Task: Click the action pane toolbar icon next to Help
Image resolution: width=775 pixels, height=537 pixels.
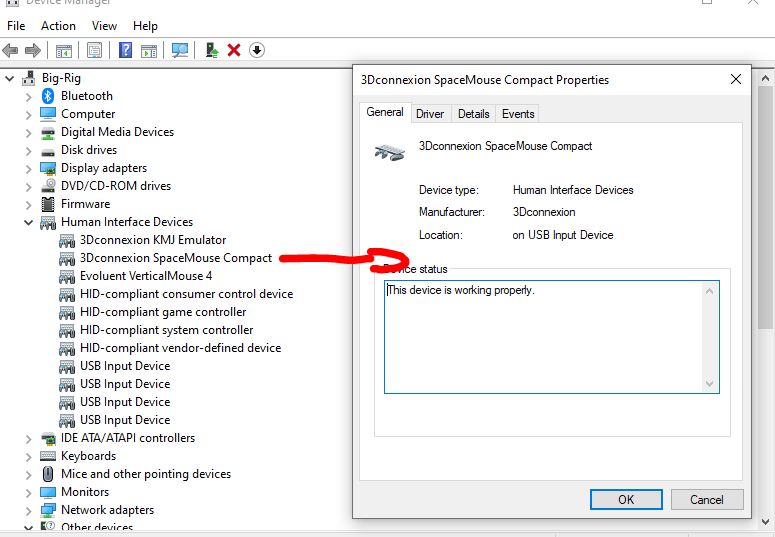Action: [149, 50]
